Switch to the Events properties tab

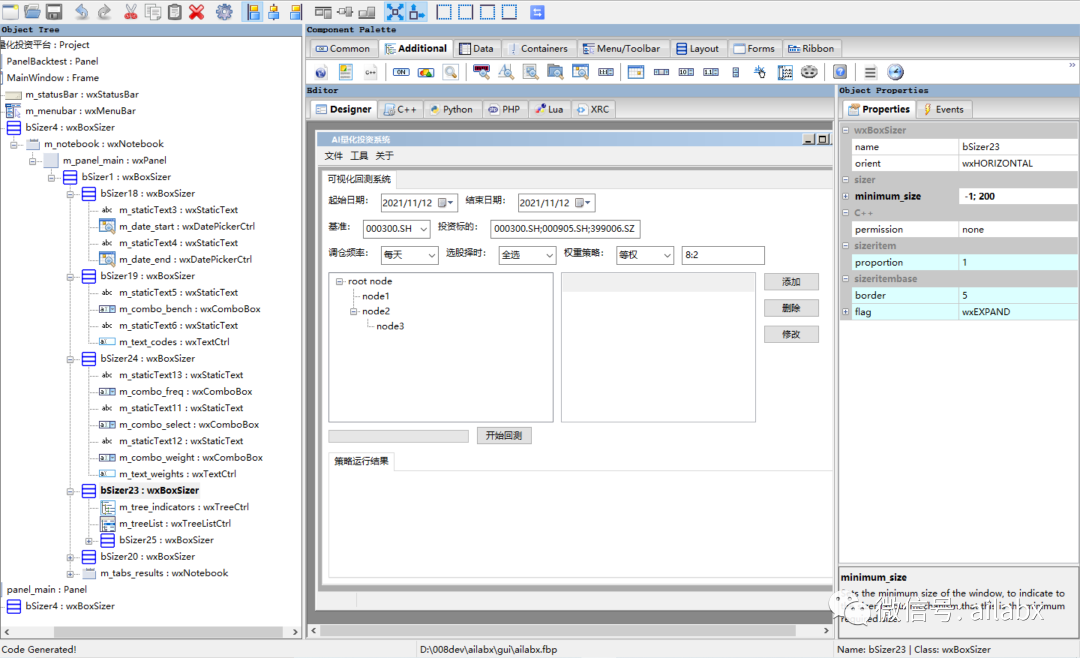pyautogui.click(x=944, y=110)
